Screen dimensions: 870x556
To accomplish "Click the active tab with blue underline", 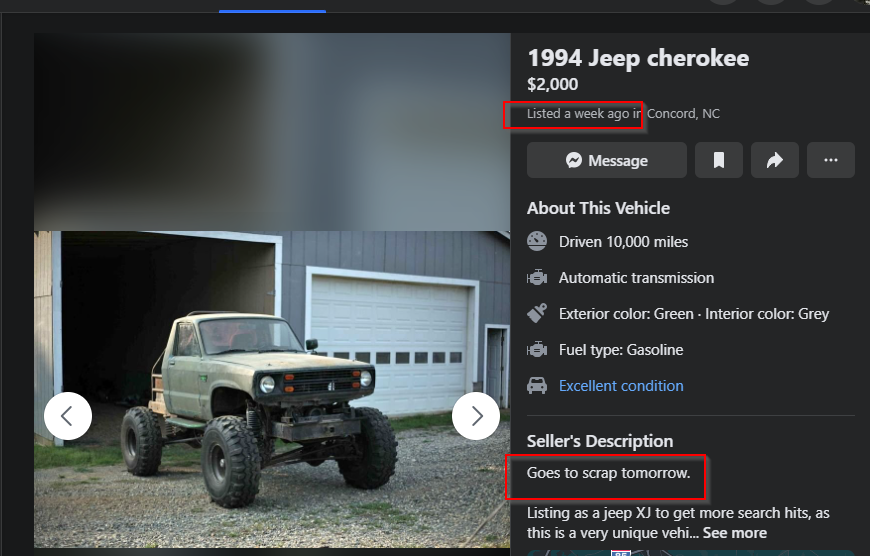I will coord(272,6).
